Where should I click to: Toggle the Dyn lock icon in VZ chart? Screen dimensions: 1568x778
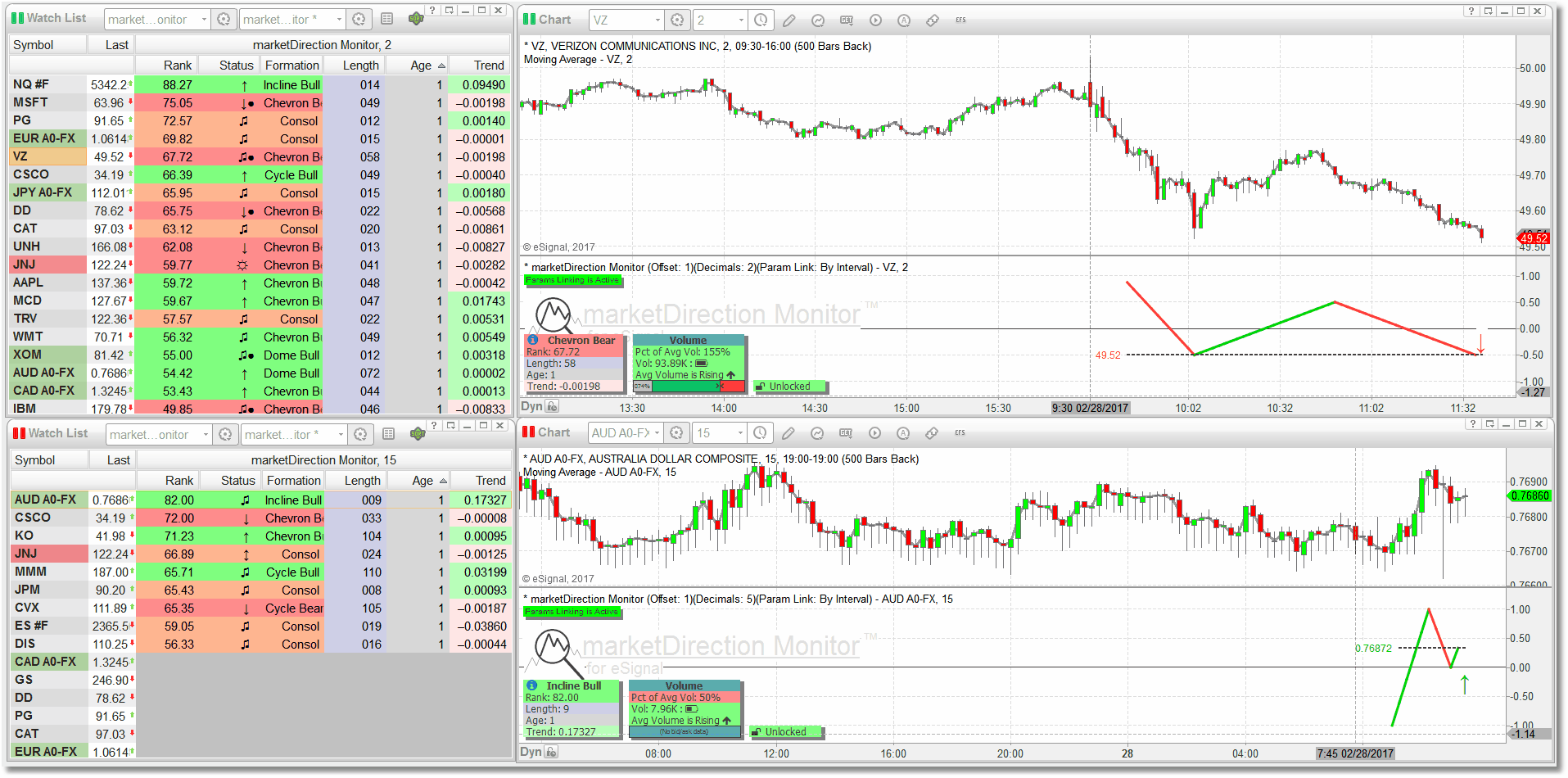pyautogui.click(x=553, y=407)
